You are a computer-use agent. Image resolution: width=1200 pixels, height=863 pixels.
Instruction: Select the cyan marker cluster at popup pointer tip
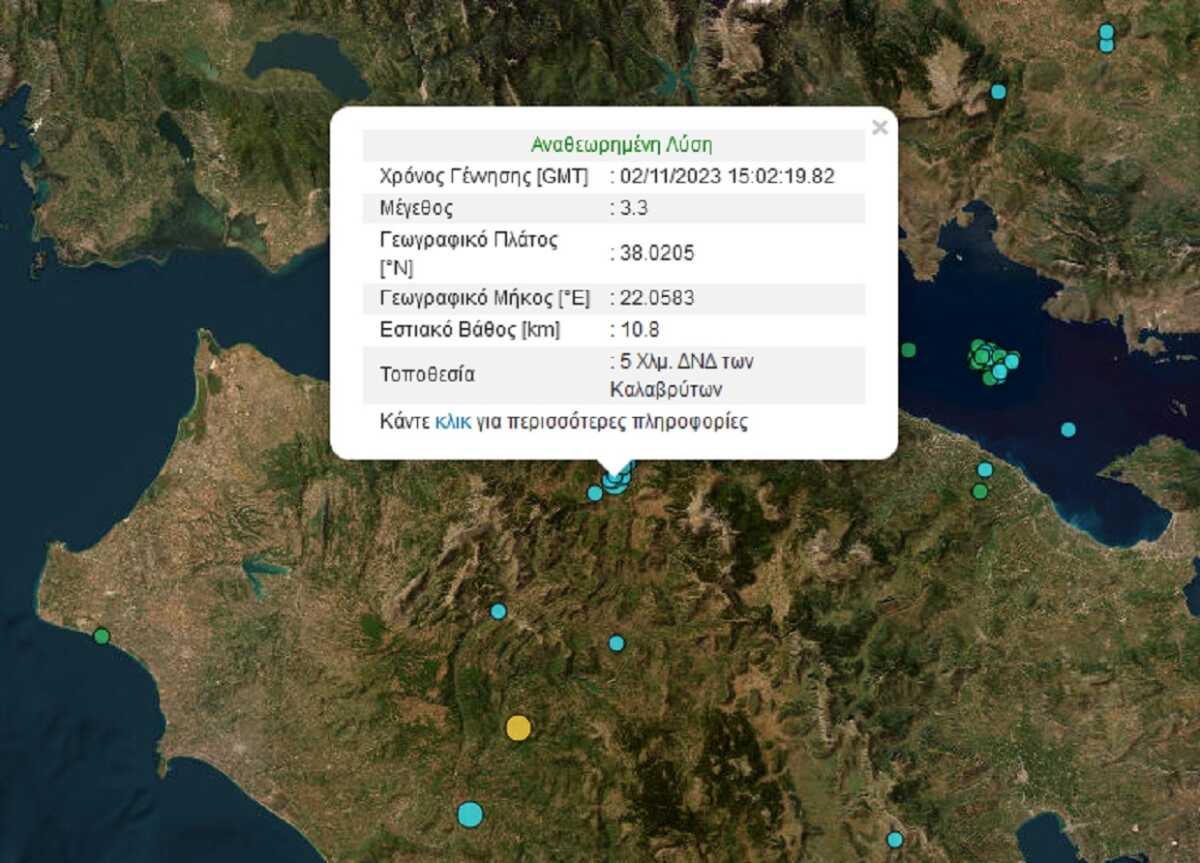(x=616, y=481)
